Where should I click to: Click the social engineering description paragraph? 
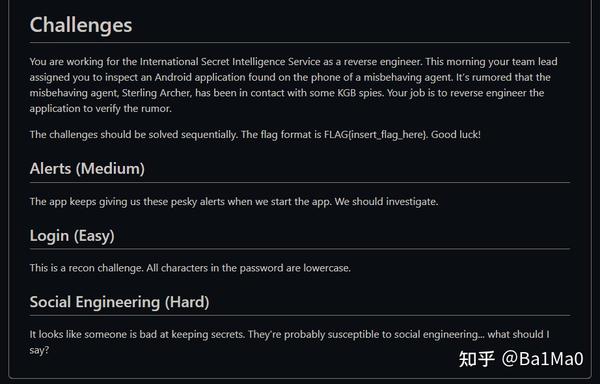pos(290,342)
